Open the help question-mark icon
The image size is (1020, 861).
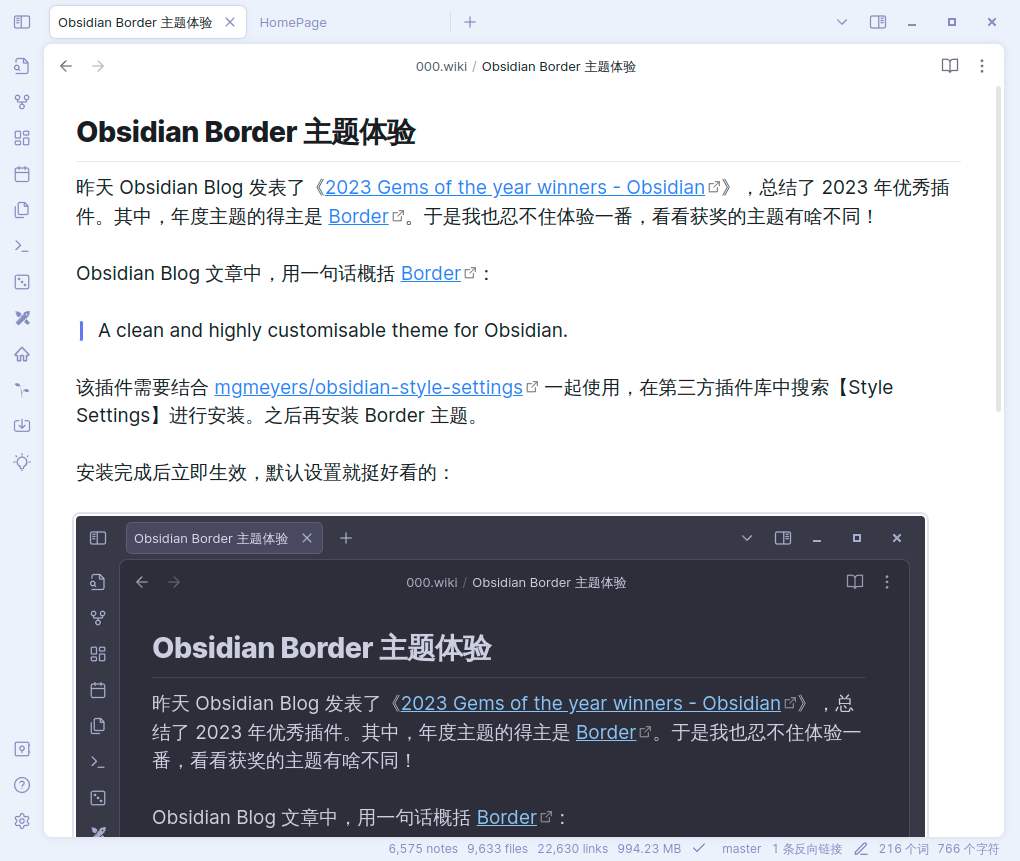[x=21, y=785]
